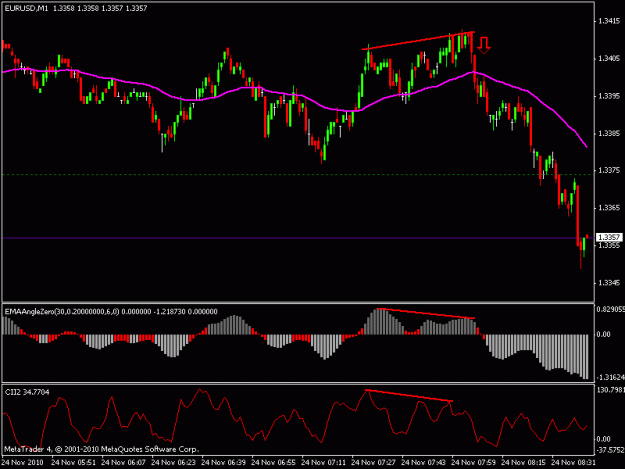Screen dimensions: 625x469
Task: Click the 24 Nov 08:15 time label
Action: tap(523, 463)
